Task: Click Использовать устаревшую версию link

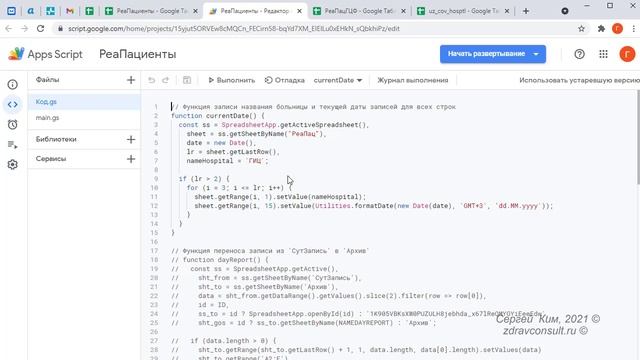Action: coord(579,80)
